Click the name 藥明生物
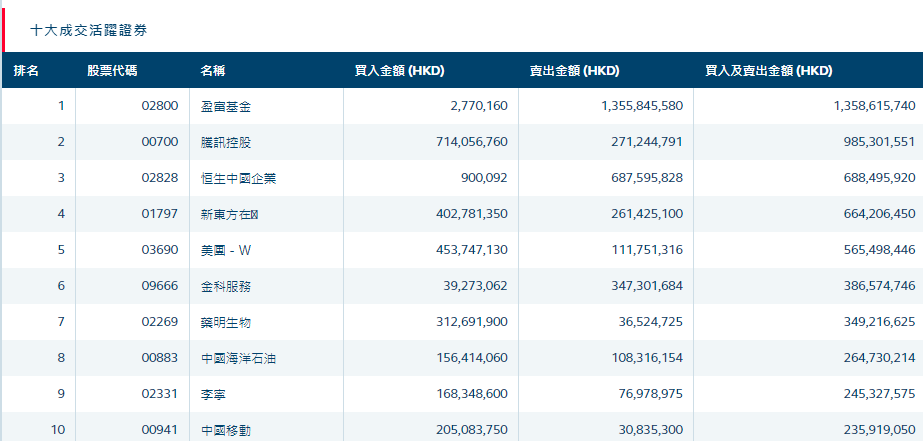Viewport: 923px width, 441px height. pos(225,323)
